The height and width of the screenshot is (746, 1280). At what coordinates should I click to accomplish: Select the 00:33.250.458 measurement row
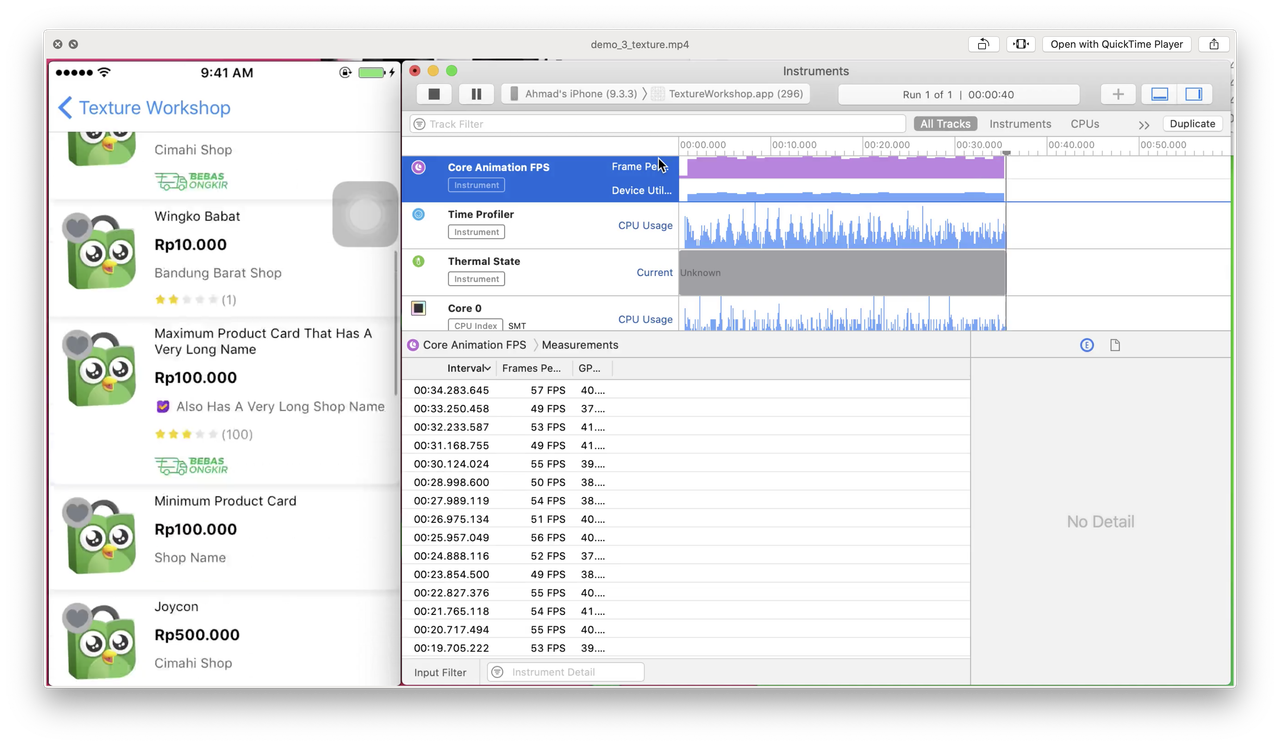coord(686,408)
